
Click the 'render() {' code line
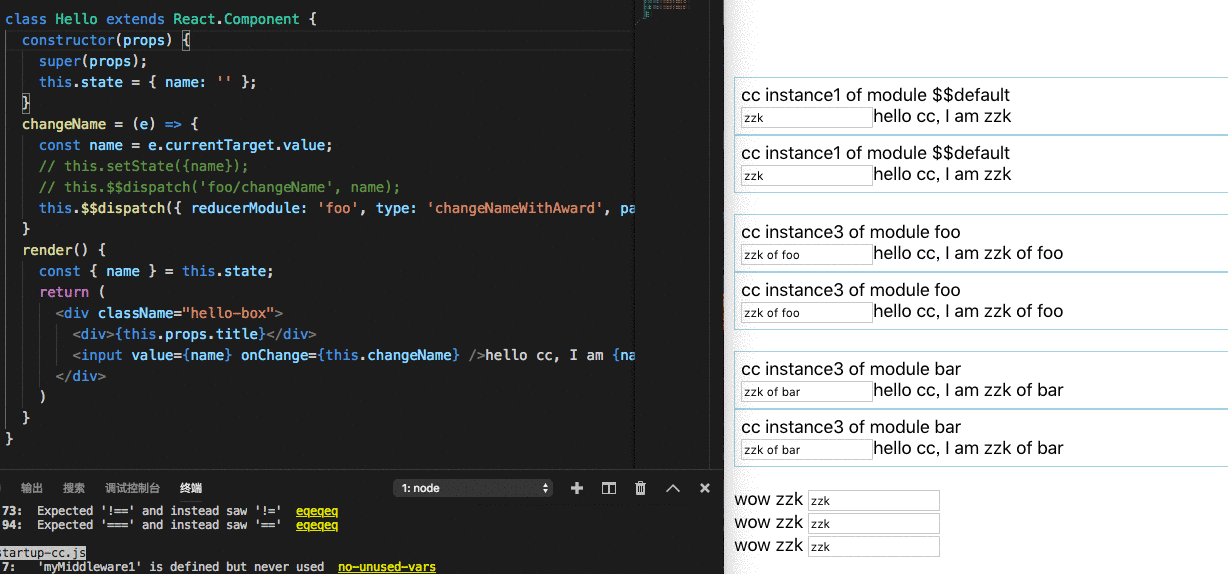point(64,250)
